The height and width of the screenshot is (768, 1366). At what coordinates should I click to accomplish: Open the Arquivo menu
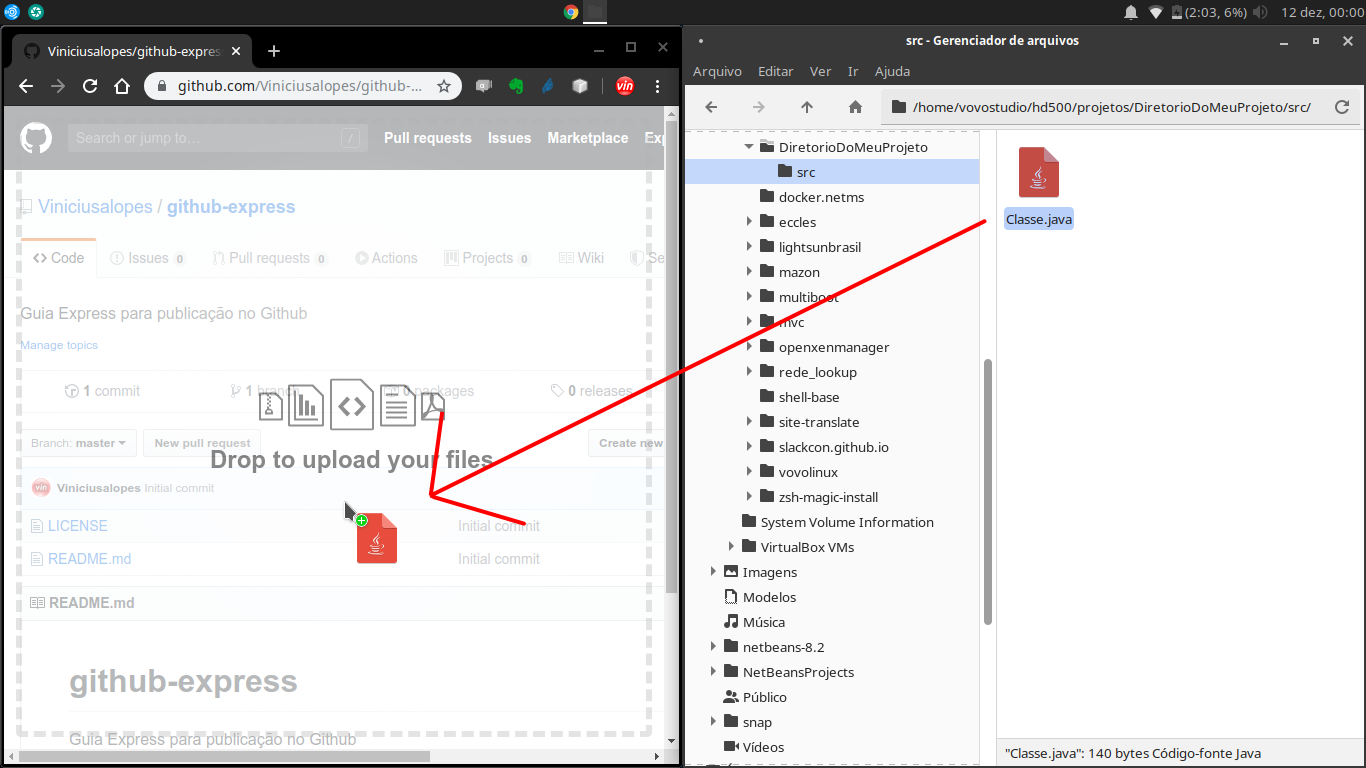click(717, 71)
